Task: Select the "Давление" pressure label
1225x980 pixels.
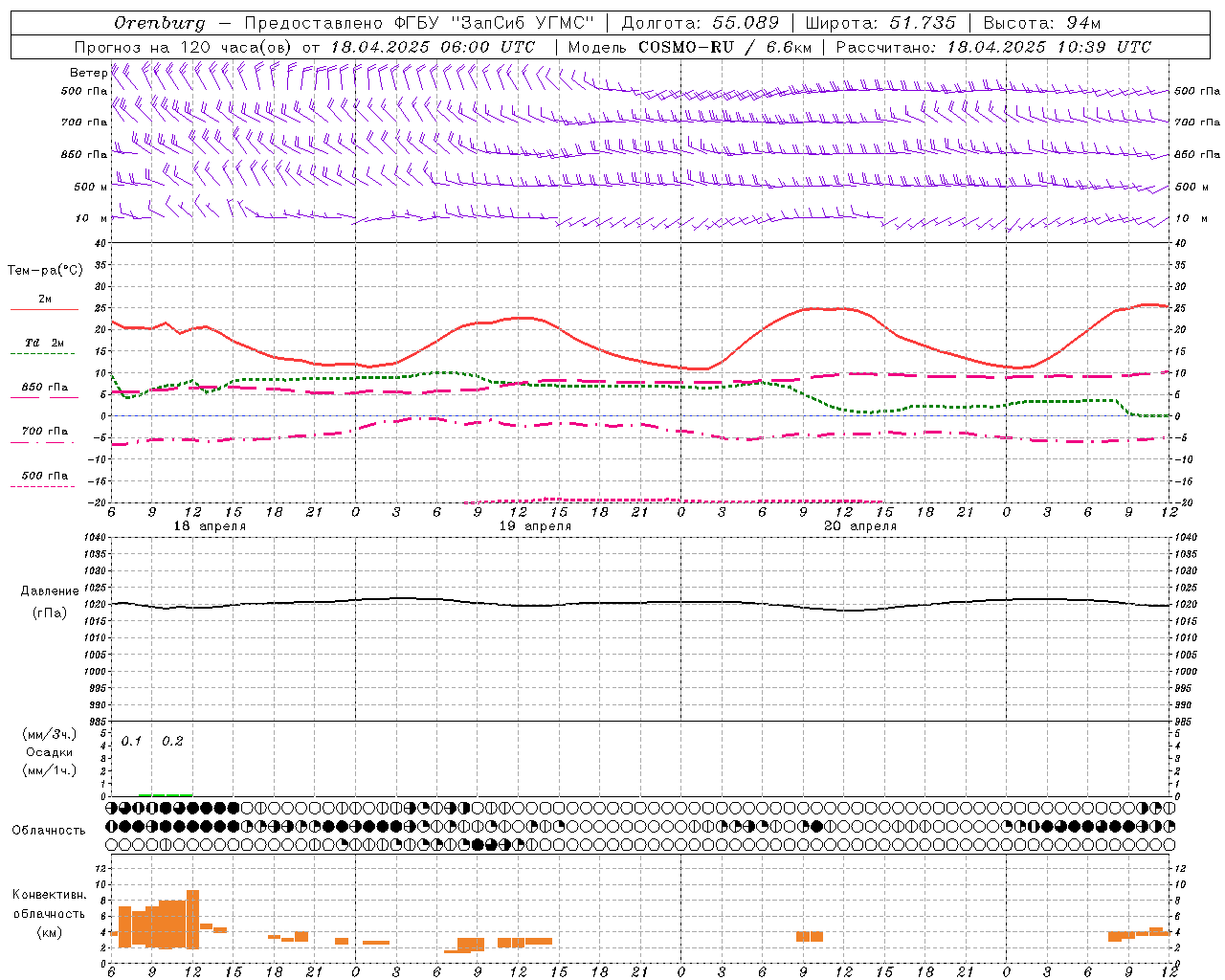Action: tap(50, 591)
